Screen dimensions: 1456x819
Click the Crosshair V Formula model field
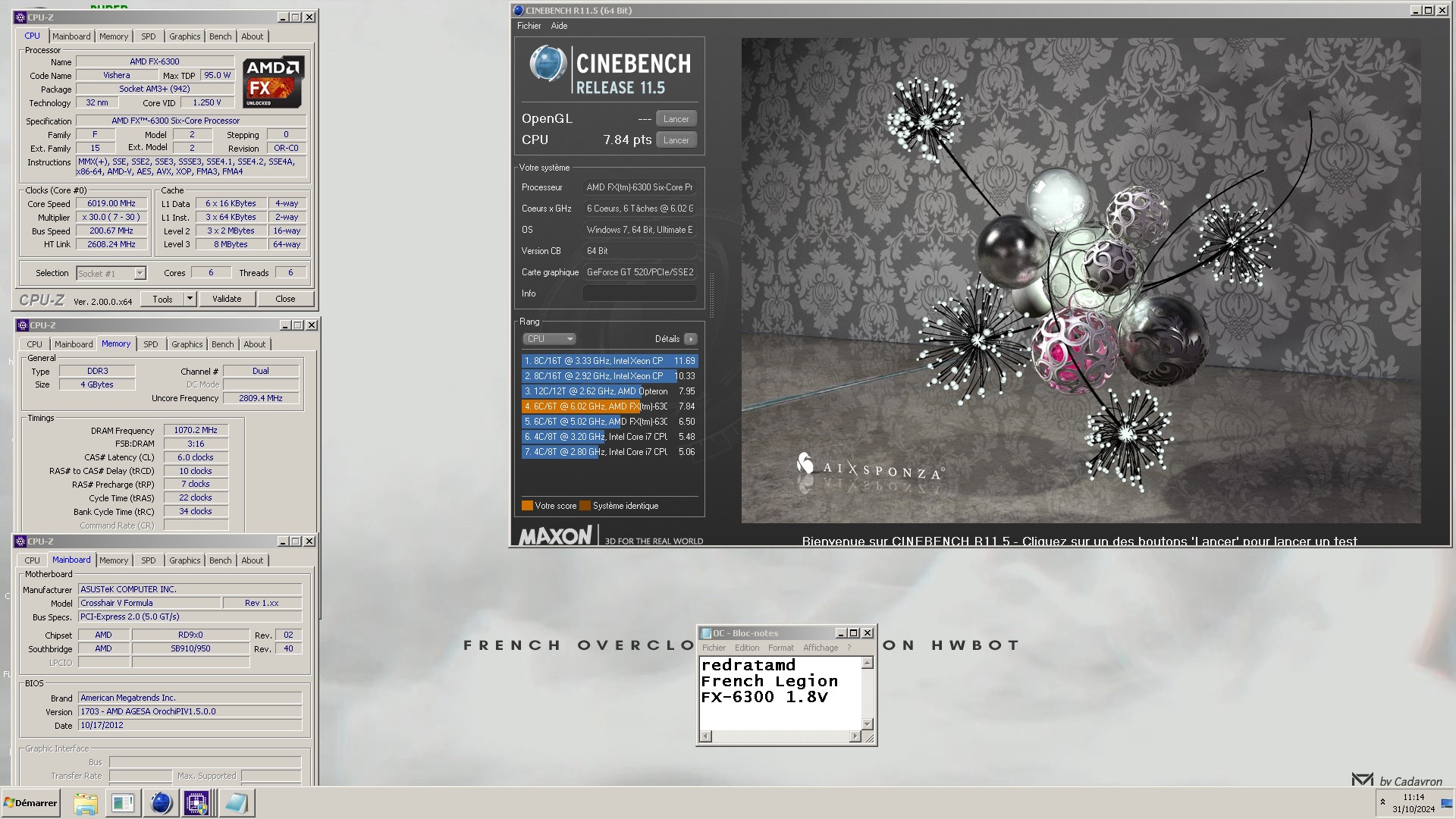click(x=149, y=604)
